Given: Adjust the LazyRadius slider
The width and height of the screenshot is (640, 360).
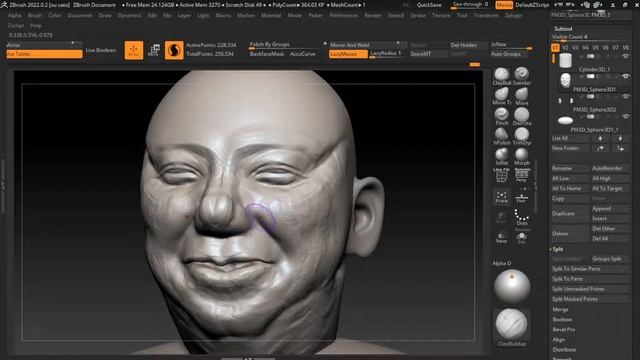Looking at the screenshot, I should (x=387, y=54).
